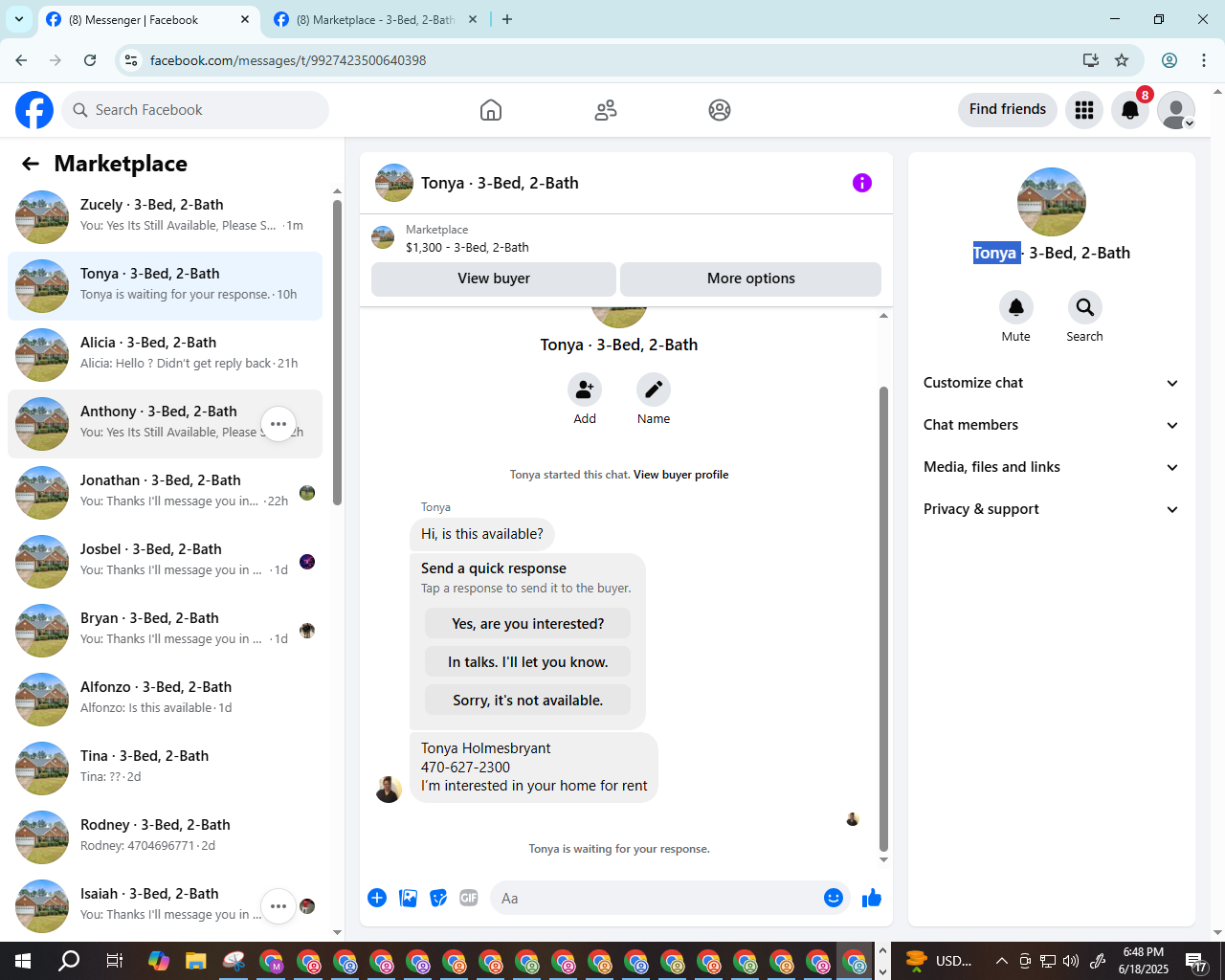Open the Bryan 3-Bed, 2-Bath conversation
Image resolution: width=1225 pixels, height=980 pixels.
coord(165,631)
